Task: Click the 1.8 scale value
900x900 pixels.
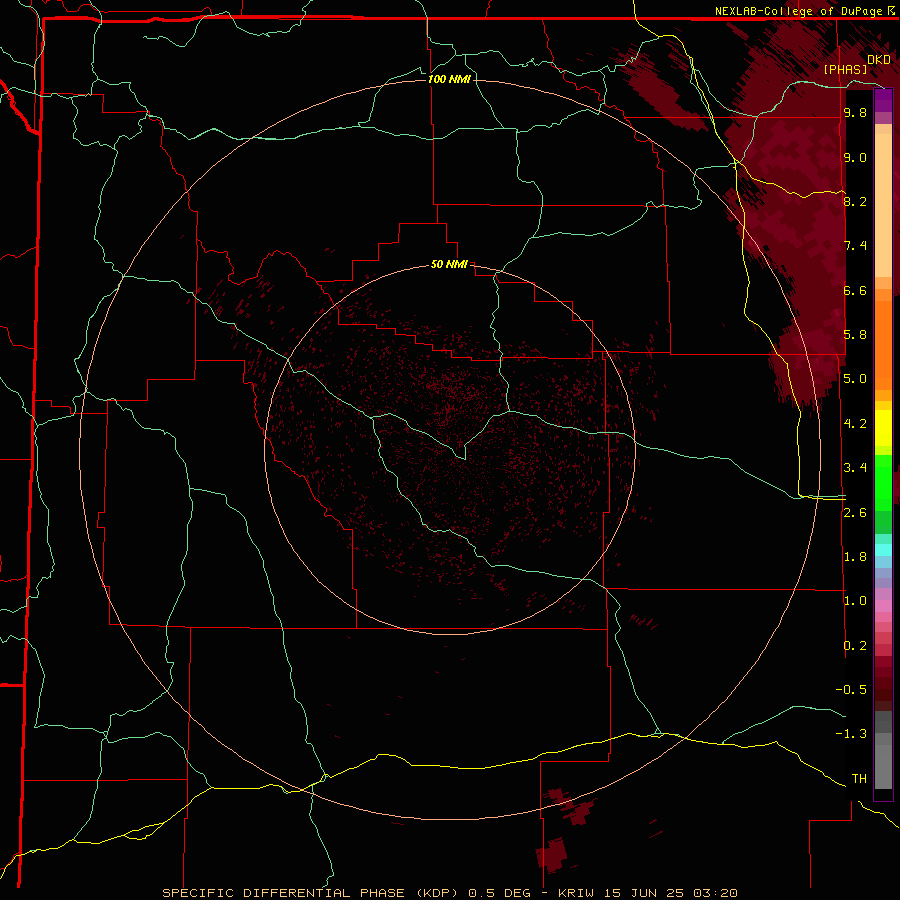Action: (855, 557)
